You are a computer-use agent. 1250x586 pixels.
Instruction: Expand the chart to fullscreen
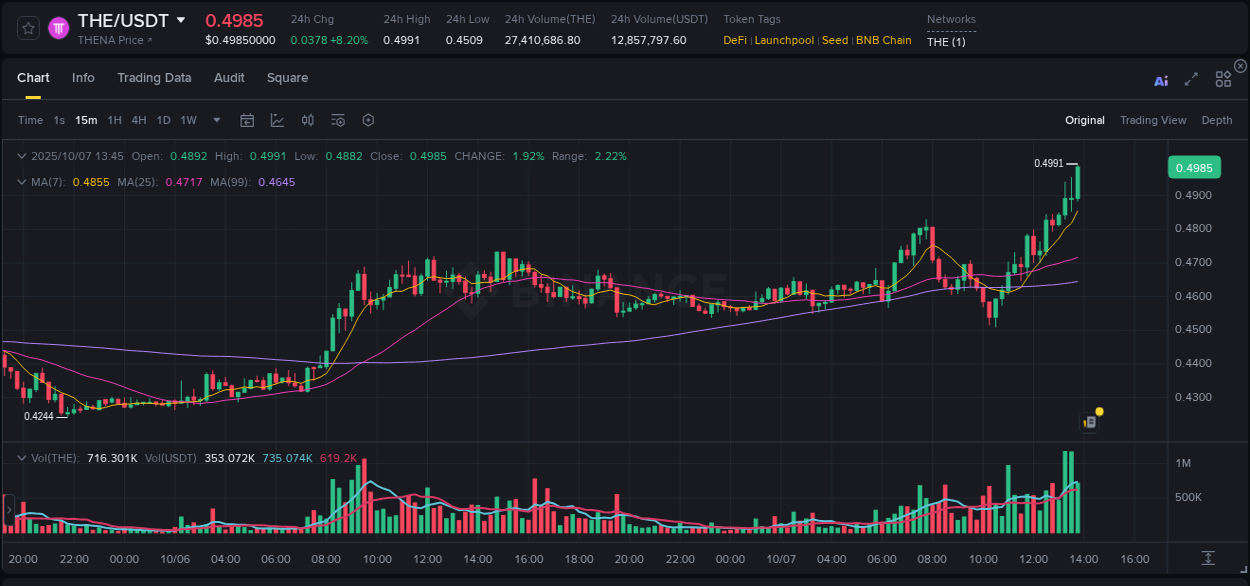pos(1191,80)
